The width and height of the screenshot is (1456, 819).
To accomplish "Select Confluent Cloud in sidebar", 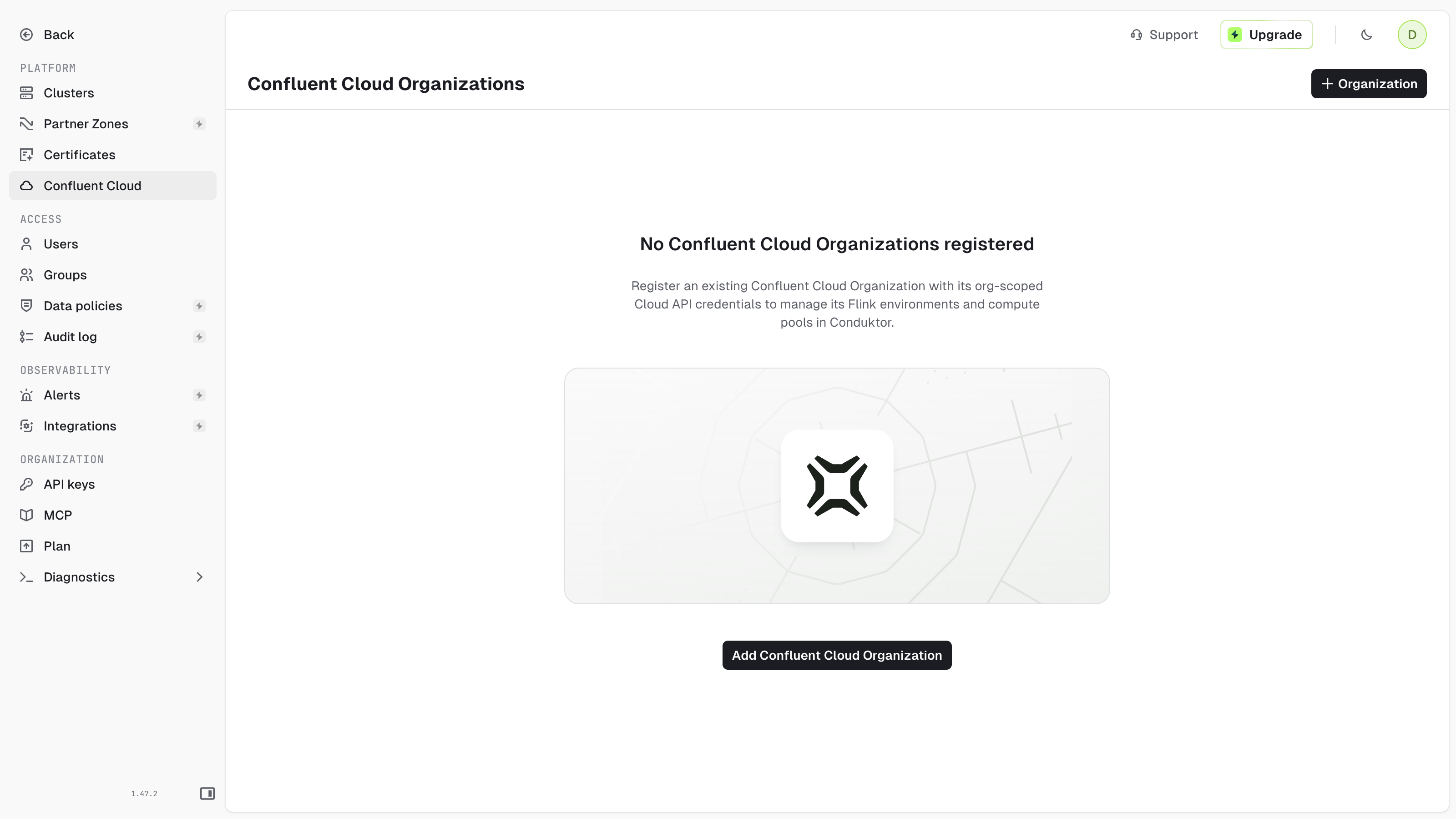I will pos(113,186).
